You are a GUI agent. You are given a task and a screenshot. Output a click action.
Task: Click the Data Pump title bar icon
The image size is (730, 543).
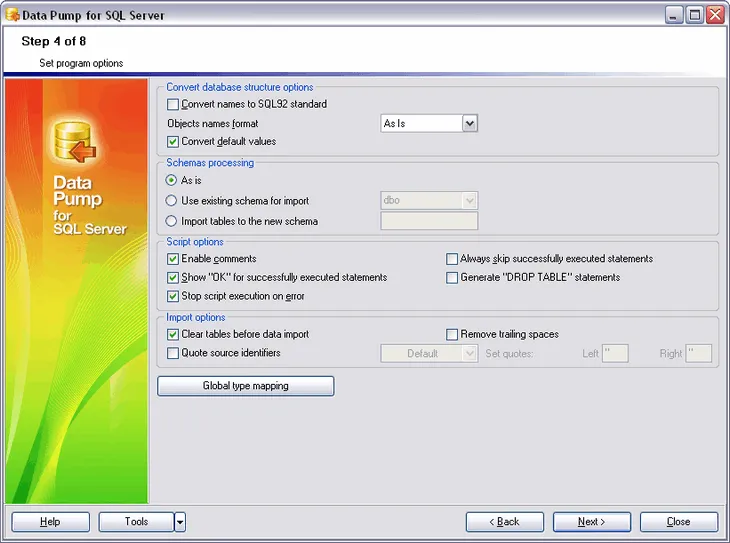coord(12,15)
